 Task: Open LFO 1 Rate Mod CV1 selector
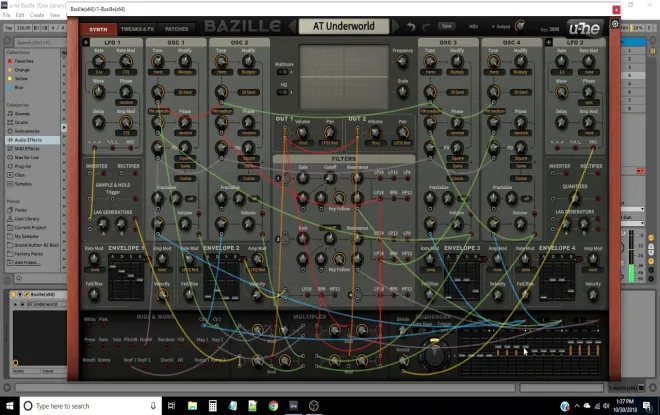coord(126,72)
